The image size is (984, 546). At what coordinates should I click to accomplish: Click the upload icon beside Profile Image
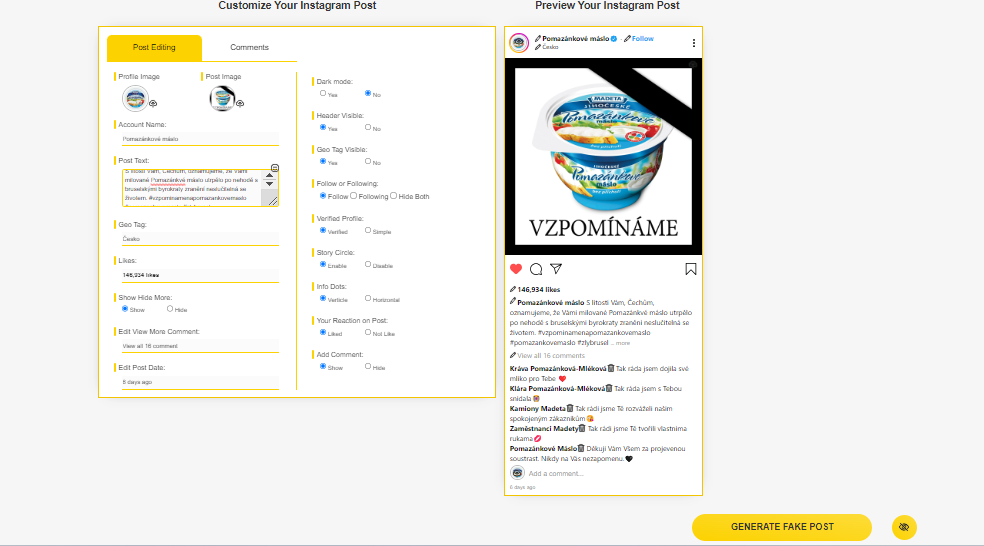click(x=153, y=103)
